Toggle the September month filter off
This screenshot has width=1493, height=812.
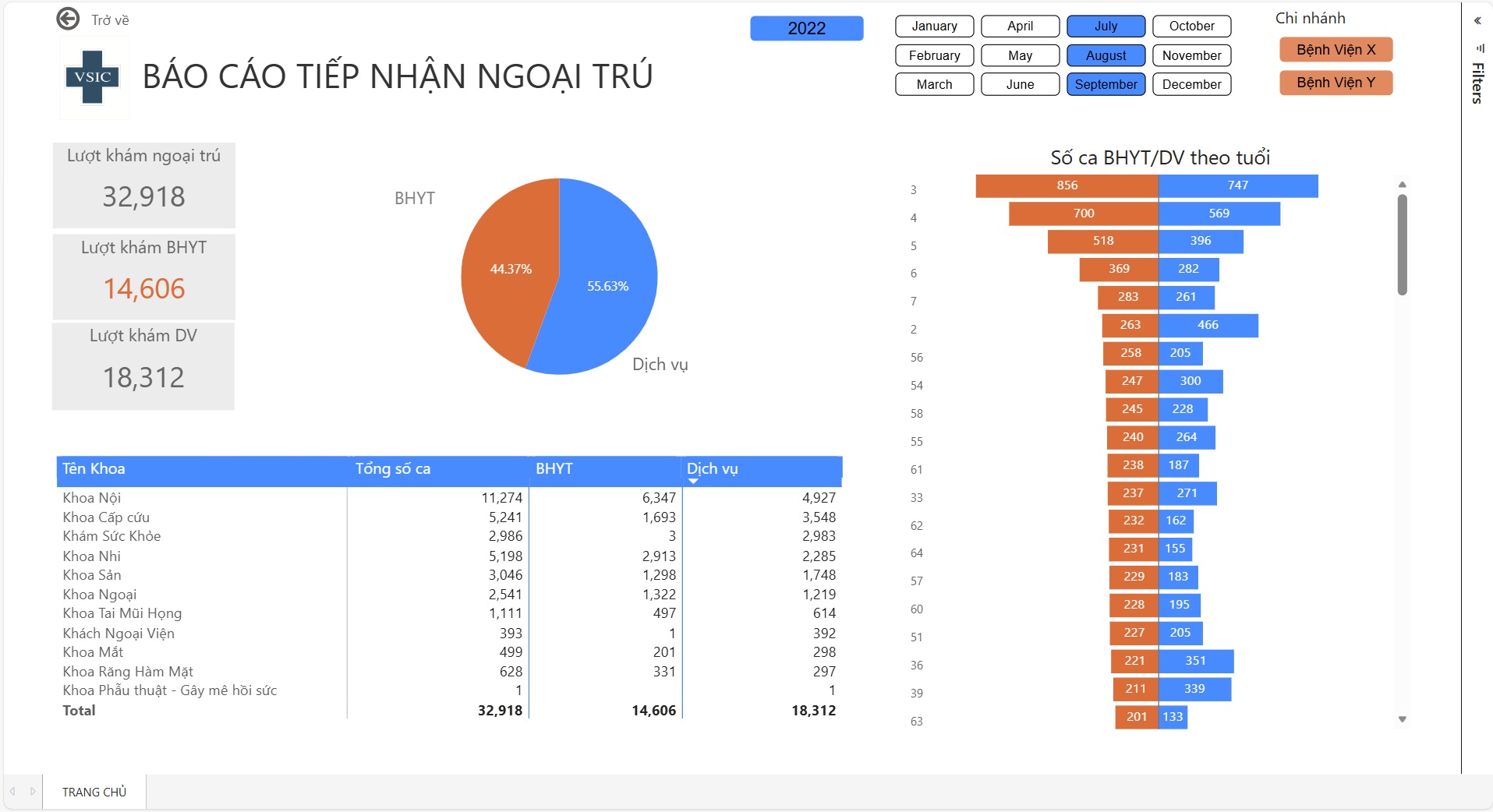point(1106,84)
